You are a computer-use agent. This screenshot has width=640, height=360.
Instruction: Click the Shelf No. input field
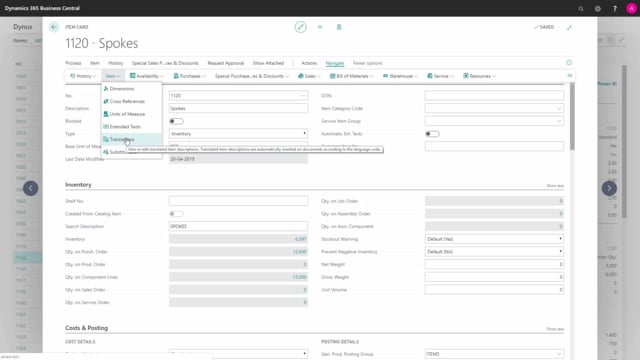pyautogui.click(x=238, y=201)
